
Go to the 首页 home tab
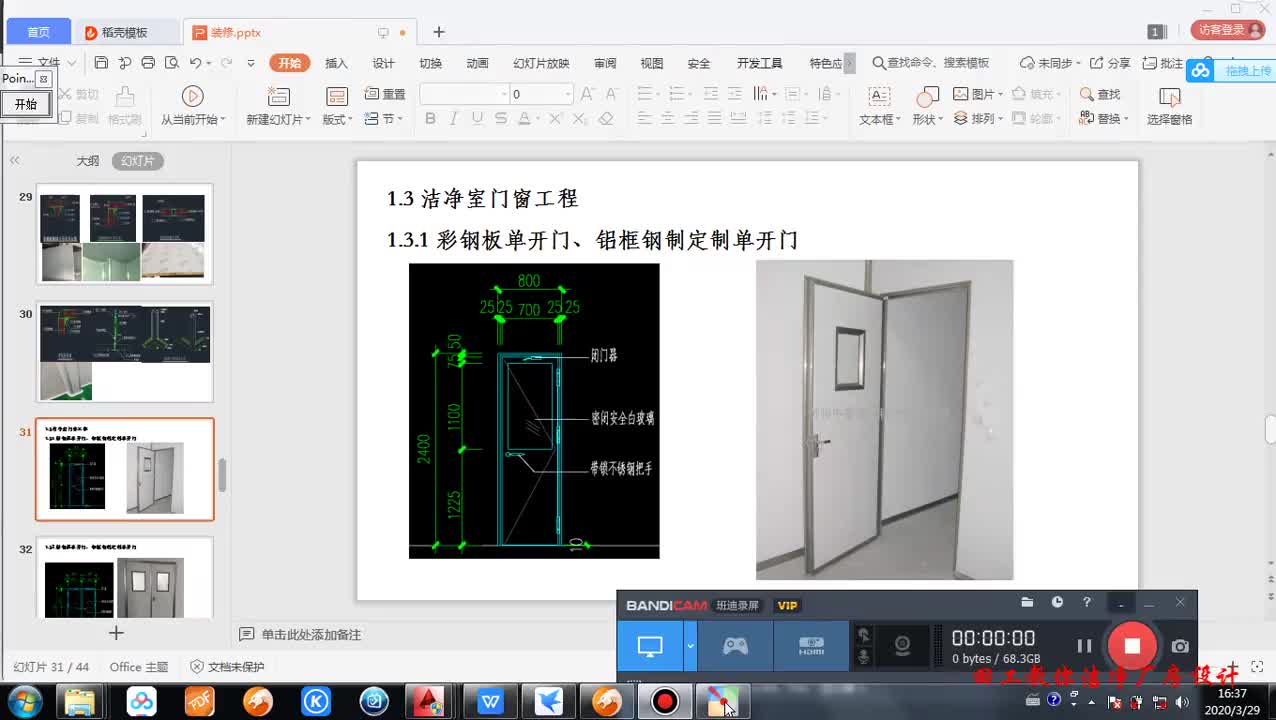point(38,32)
